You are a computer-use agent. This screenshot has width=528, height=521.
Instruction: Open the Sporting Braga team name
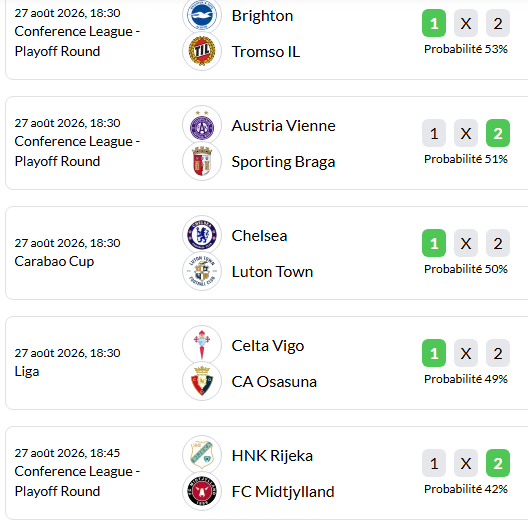pos(283,162)
